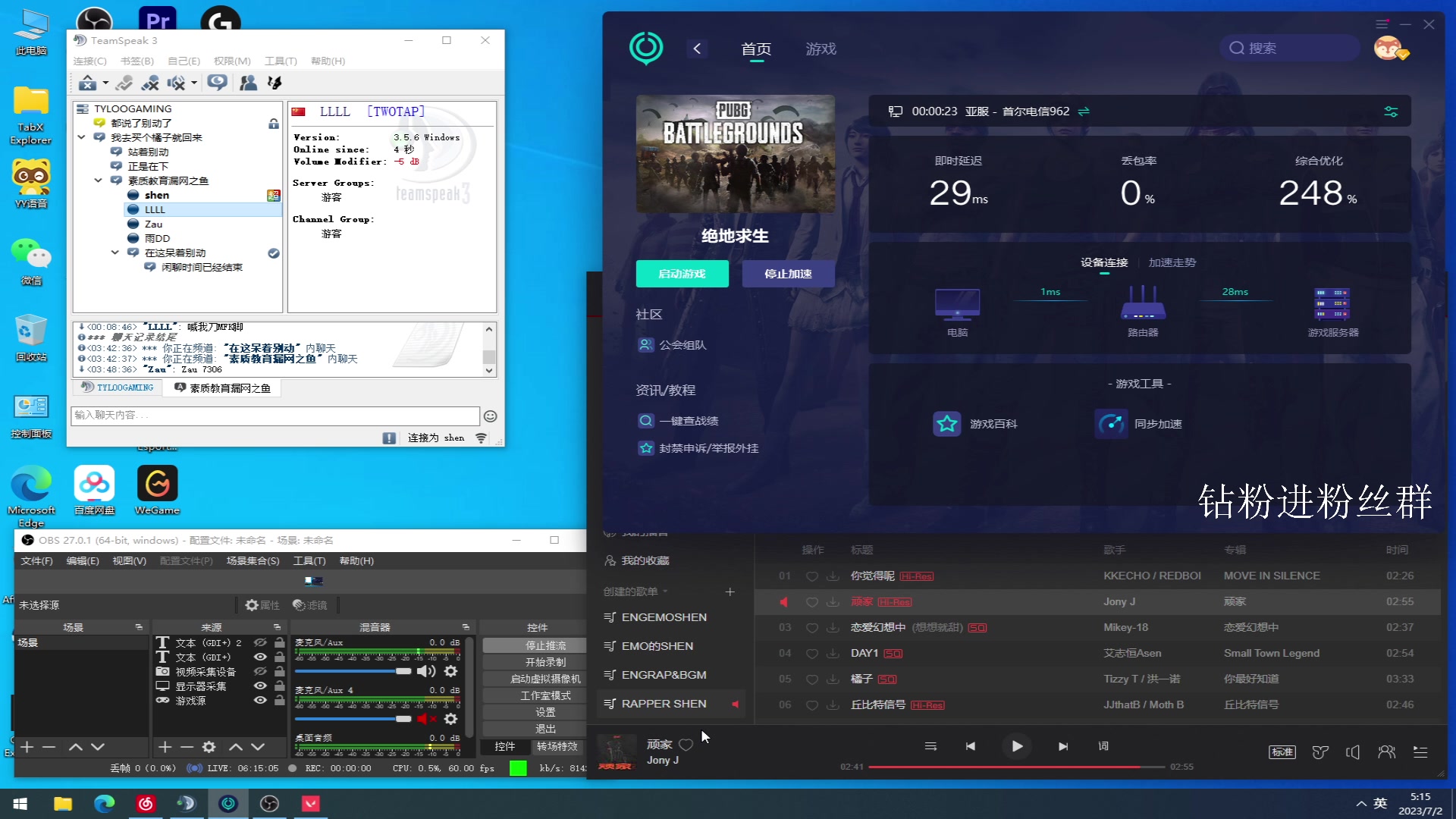Image resolution: width=1456 pixels, height=819 pixels.
Task: Play the music player track
Action: [x=1017, y=746]
